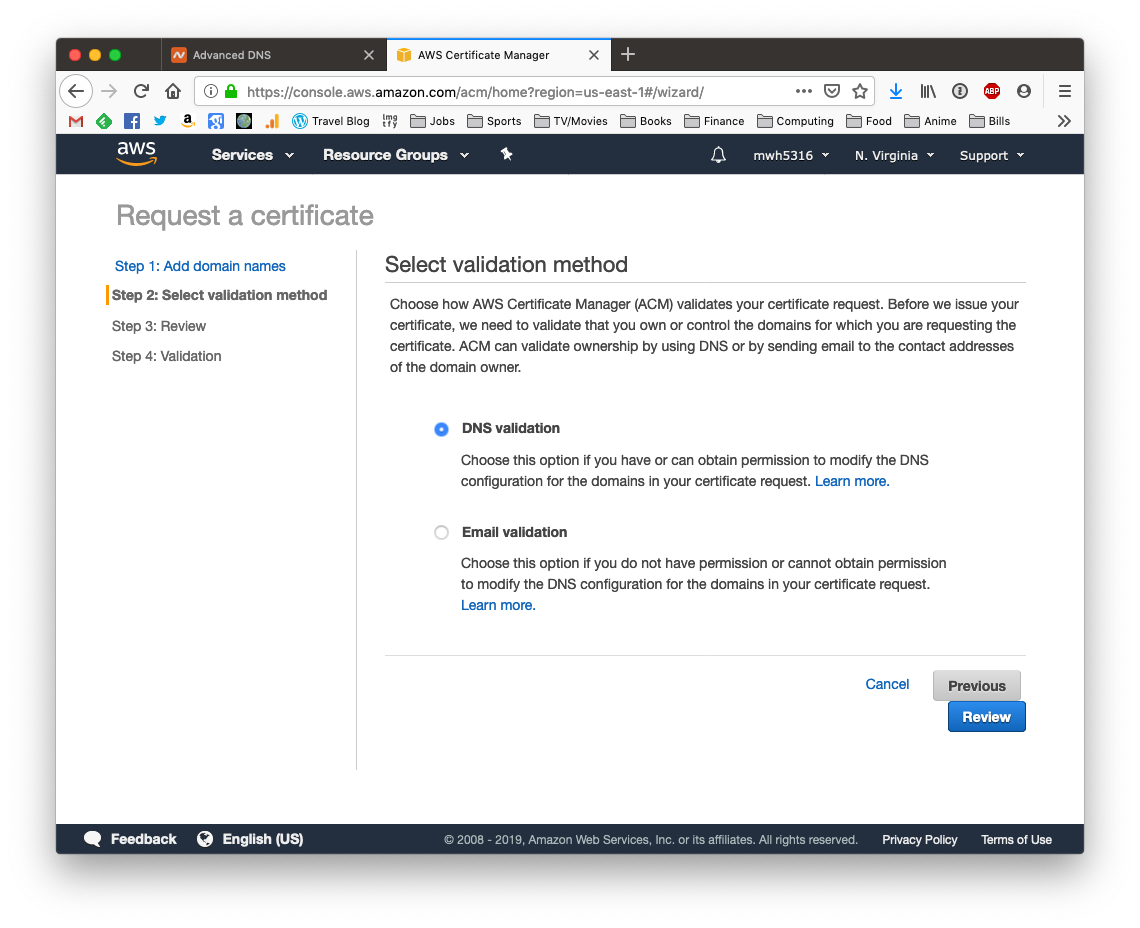
Task: Open AWS pin shortcuts icon
Action: click(507, 154)
